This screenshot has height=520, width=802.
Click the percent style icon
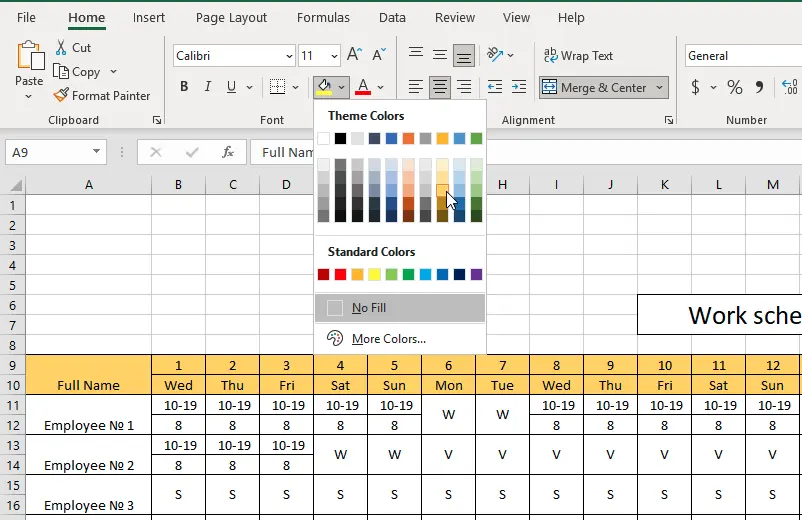click(735, 87)
